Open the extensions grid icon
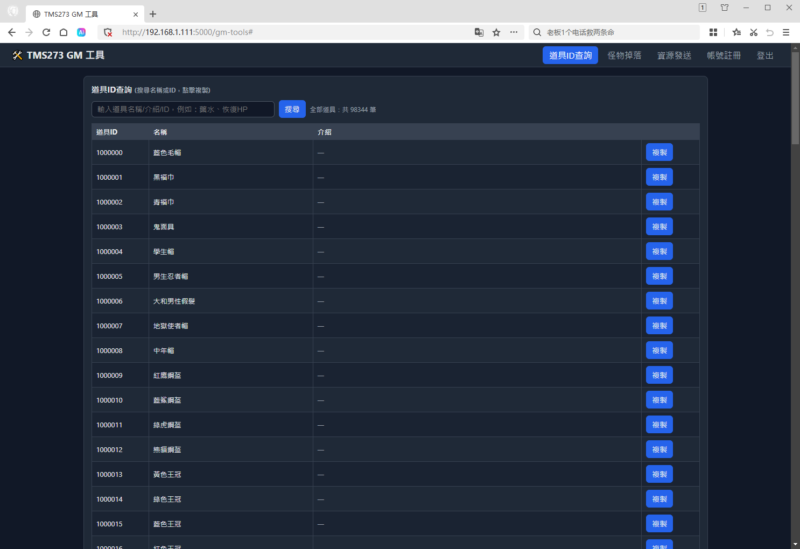The height and width of the screenshot is (549, 800). pyautogui.click(x=713, y=32)
